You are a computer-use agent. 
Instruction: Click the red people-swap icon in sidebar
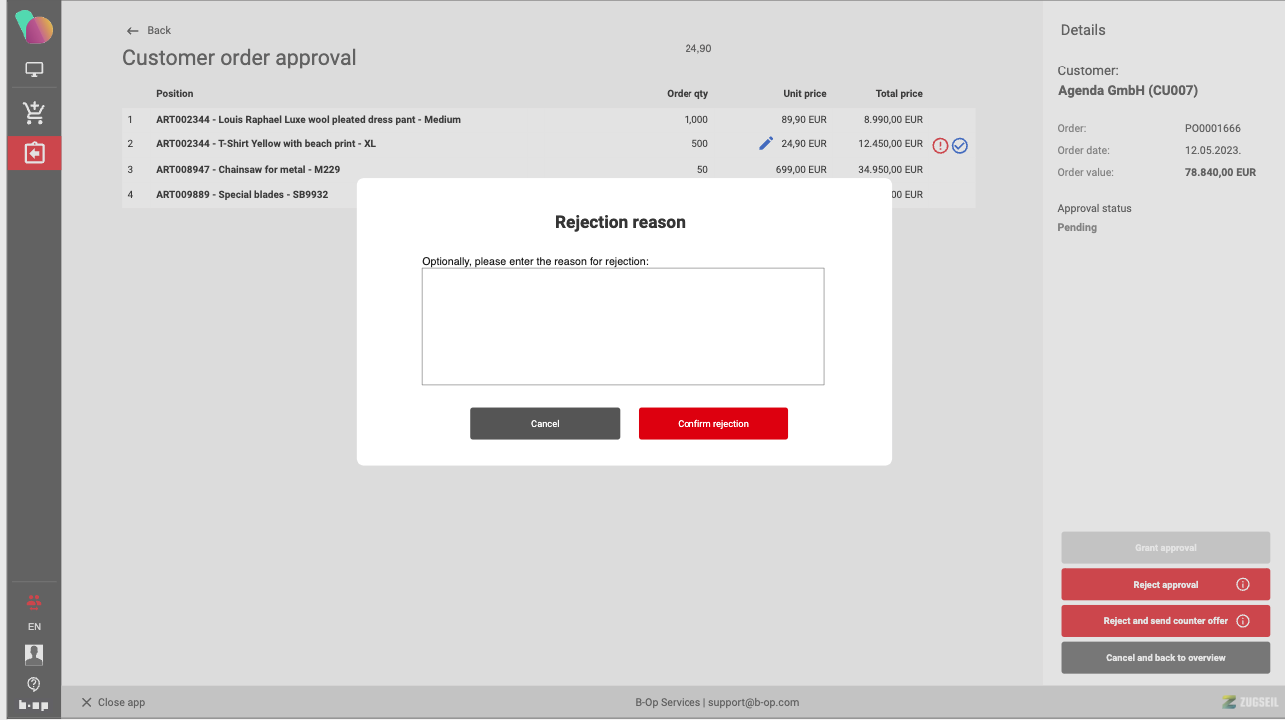[34, 602]
